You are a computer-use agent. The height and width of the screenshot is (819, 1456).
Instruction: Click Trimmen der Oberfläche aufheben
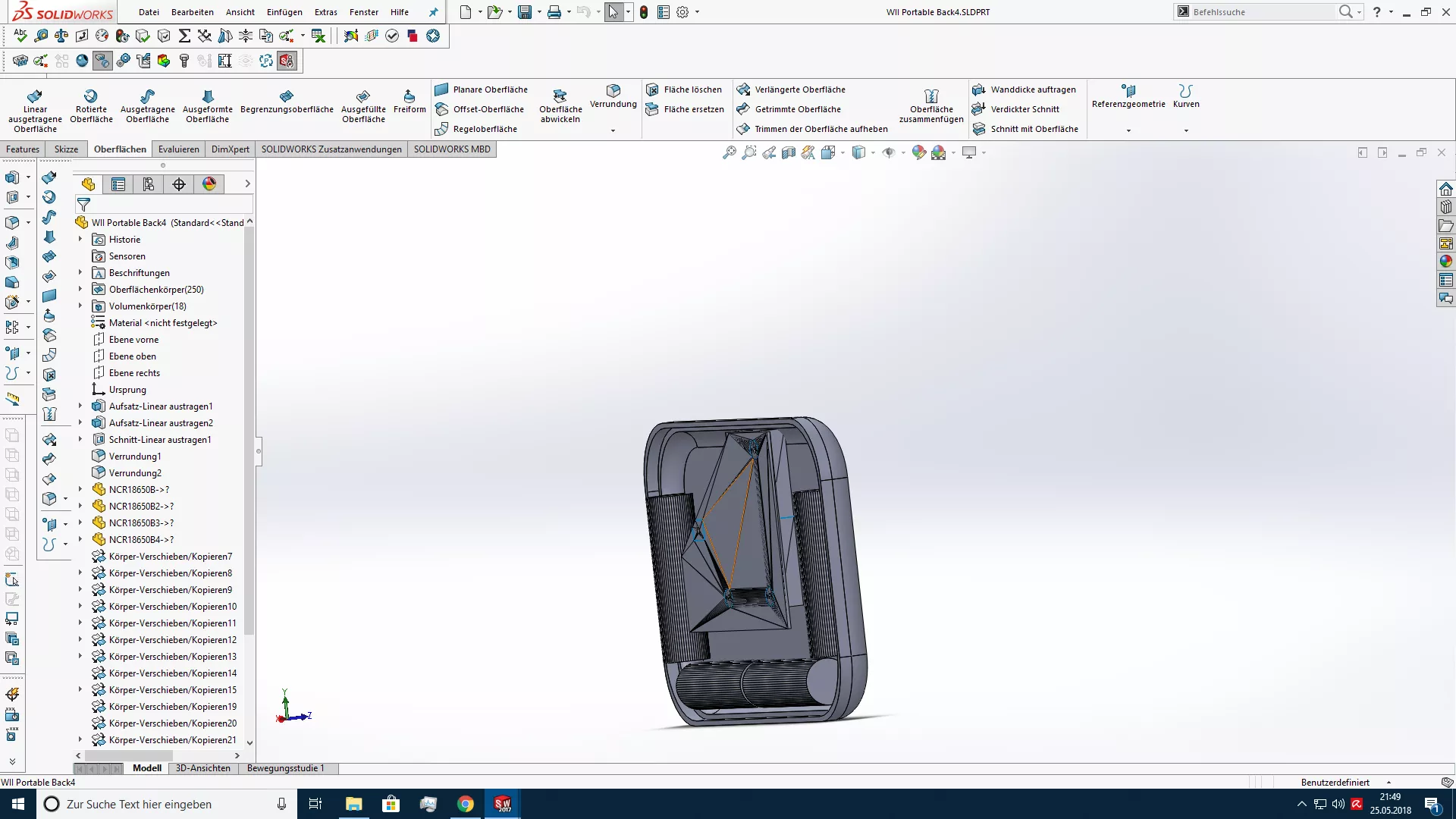tap(821, 129)
